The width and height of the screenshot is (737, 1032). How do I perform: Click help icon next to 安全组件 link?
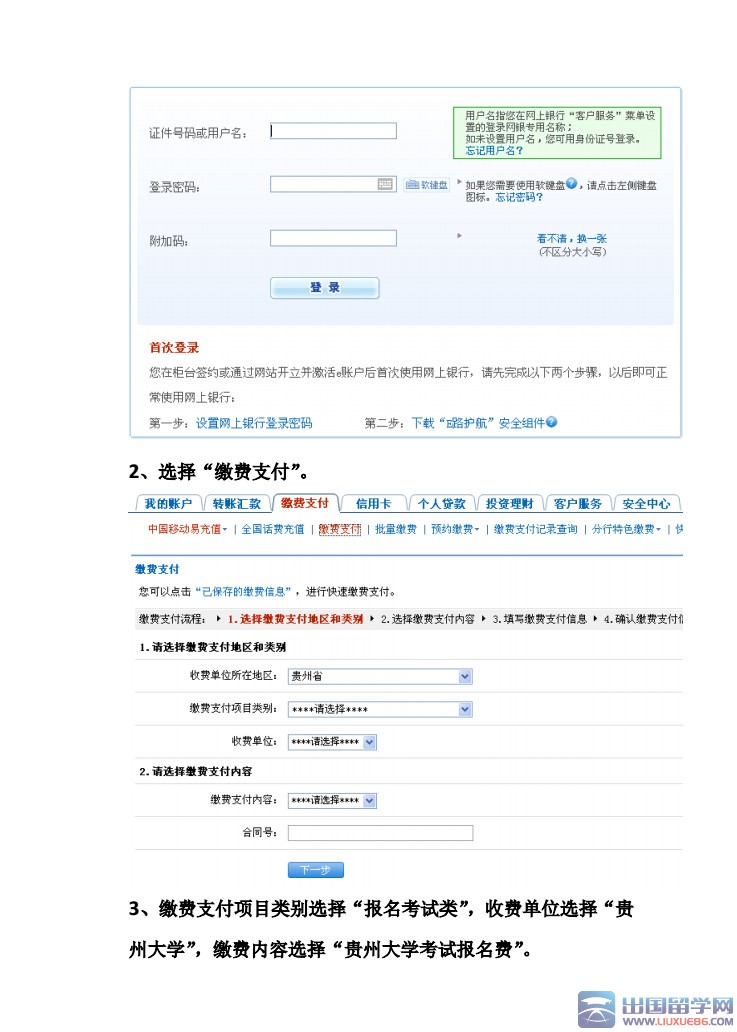click(x=552, y=422)
